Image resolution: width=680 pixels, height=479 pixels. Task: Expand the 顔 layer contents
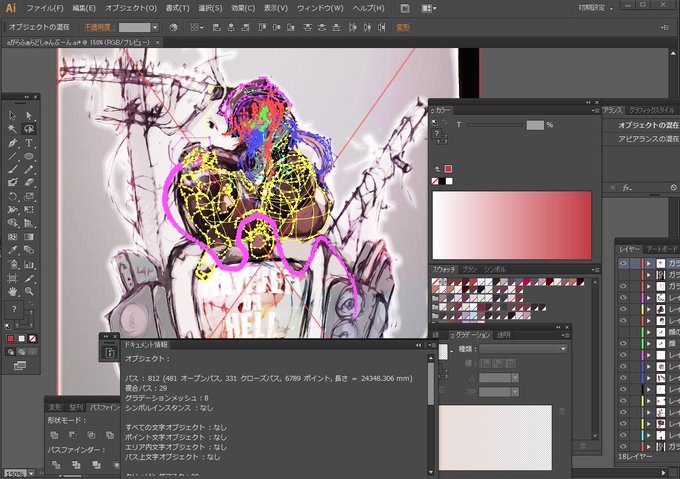[649, 343]
